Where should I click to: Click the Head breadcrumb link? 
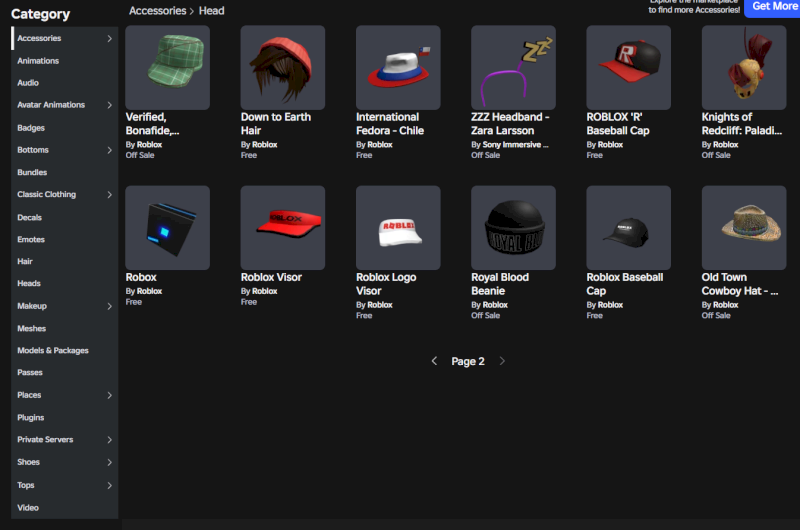pyautogui.click(x=211, y=11)
